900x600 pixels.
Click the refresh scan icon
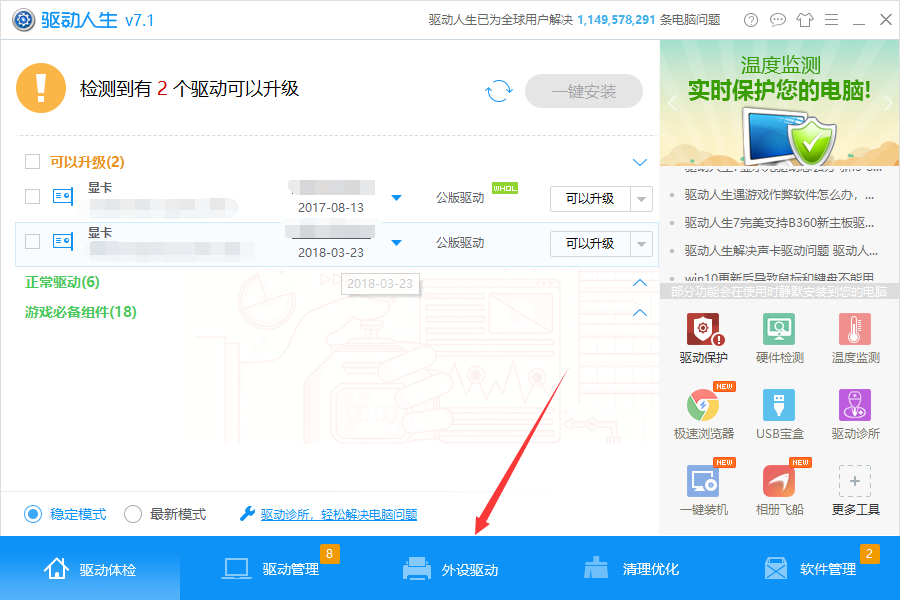[x=499, y=91]
